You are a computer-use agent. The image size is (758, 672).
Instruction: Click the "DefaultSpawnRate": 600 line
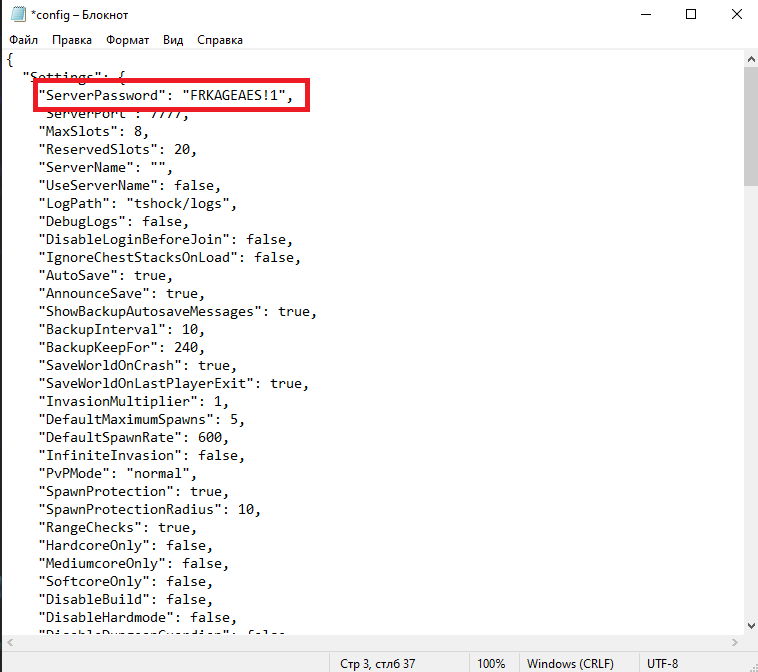coord(134,438)
